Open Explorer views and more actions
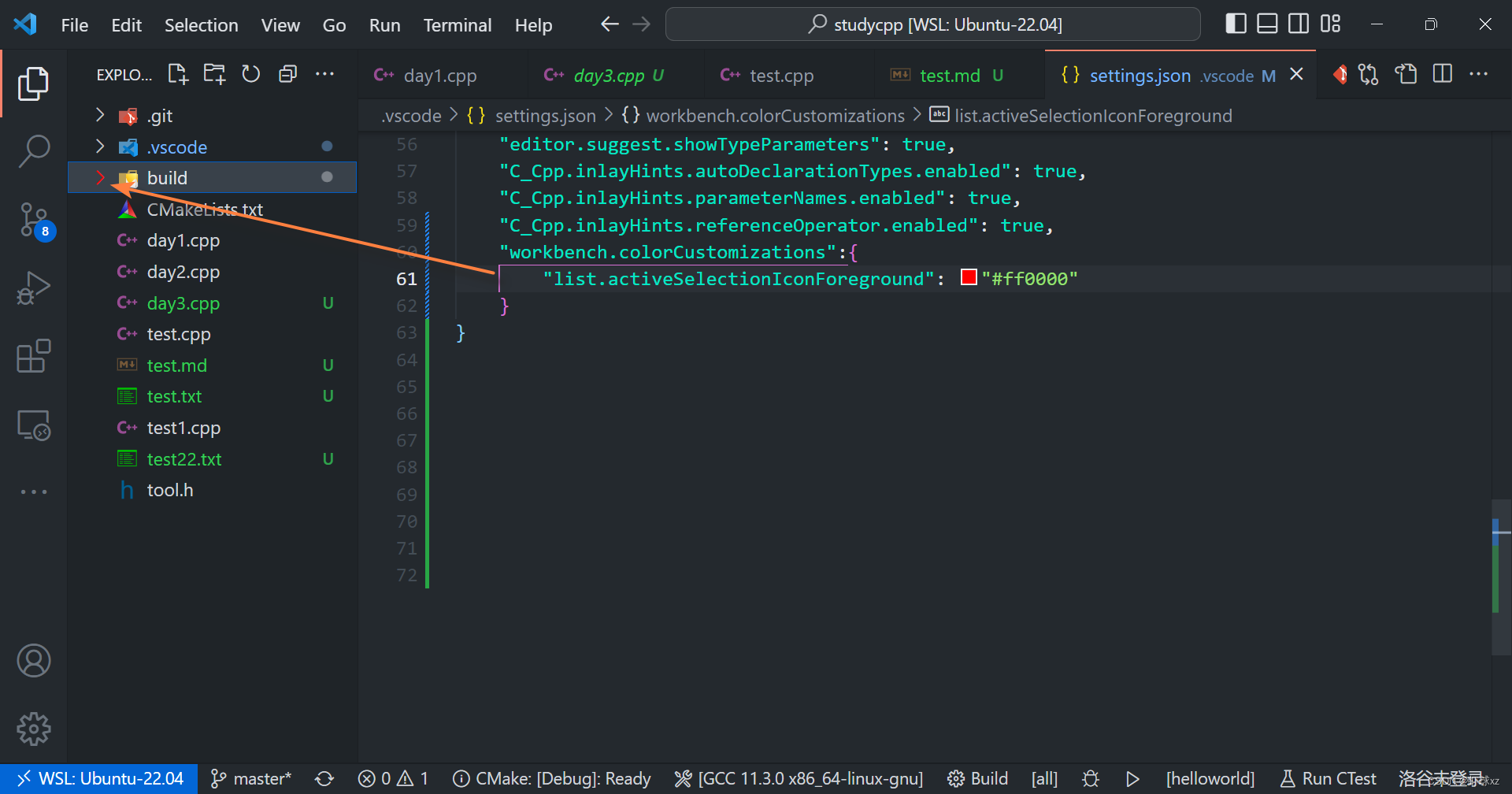 324,74
